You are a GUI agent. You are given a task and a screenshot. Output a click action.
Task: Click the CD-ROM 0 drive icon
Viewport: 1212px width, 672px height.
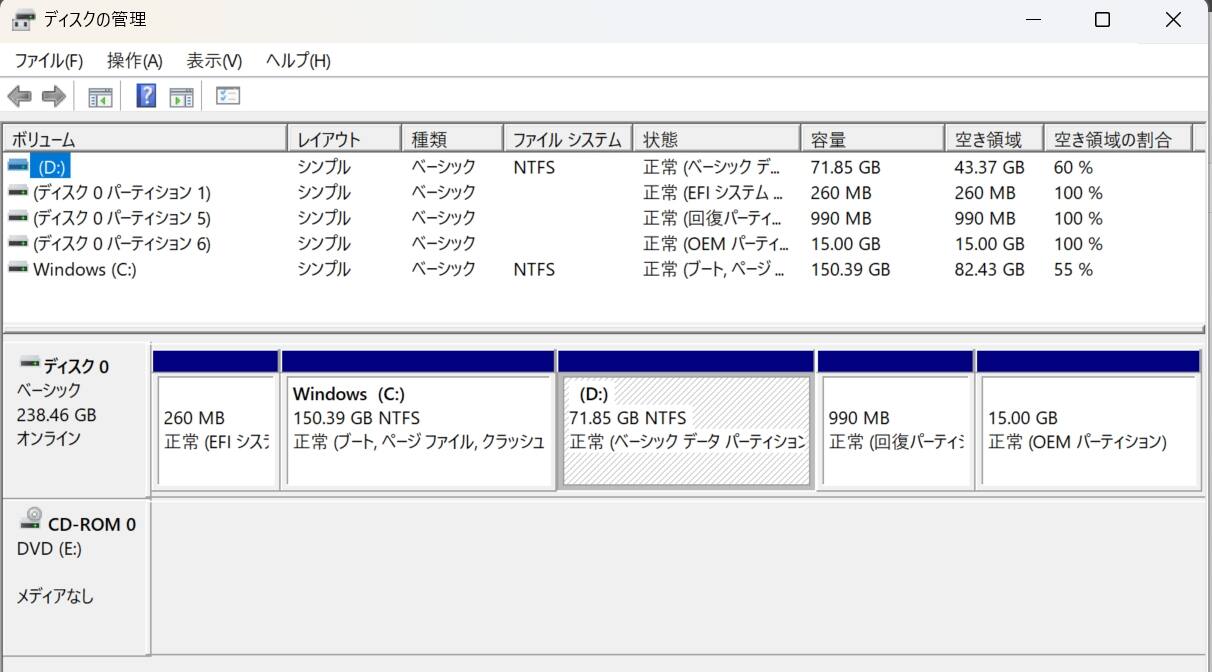point(33,518)
